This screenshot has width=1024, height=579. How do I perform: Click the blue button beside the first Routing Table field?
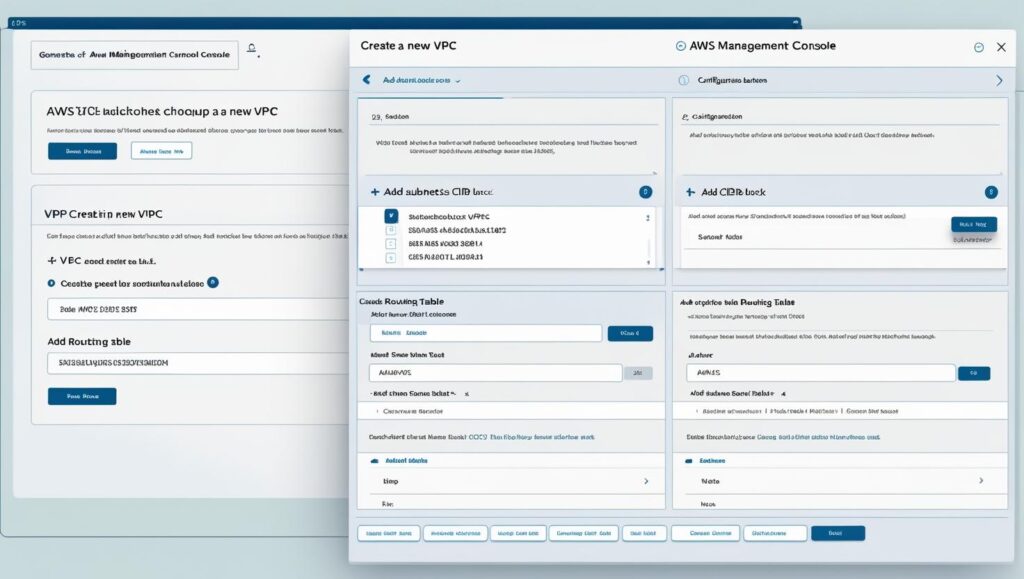click(630, 334)
